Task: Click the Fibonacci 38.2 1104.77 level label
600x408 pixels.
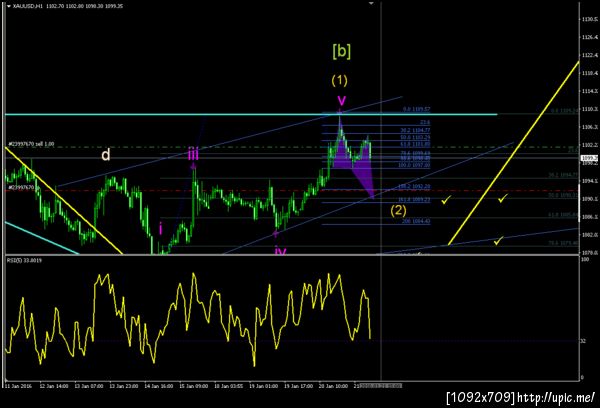Action: pos(415,130)
